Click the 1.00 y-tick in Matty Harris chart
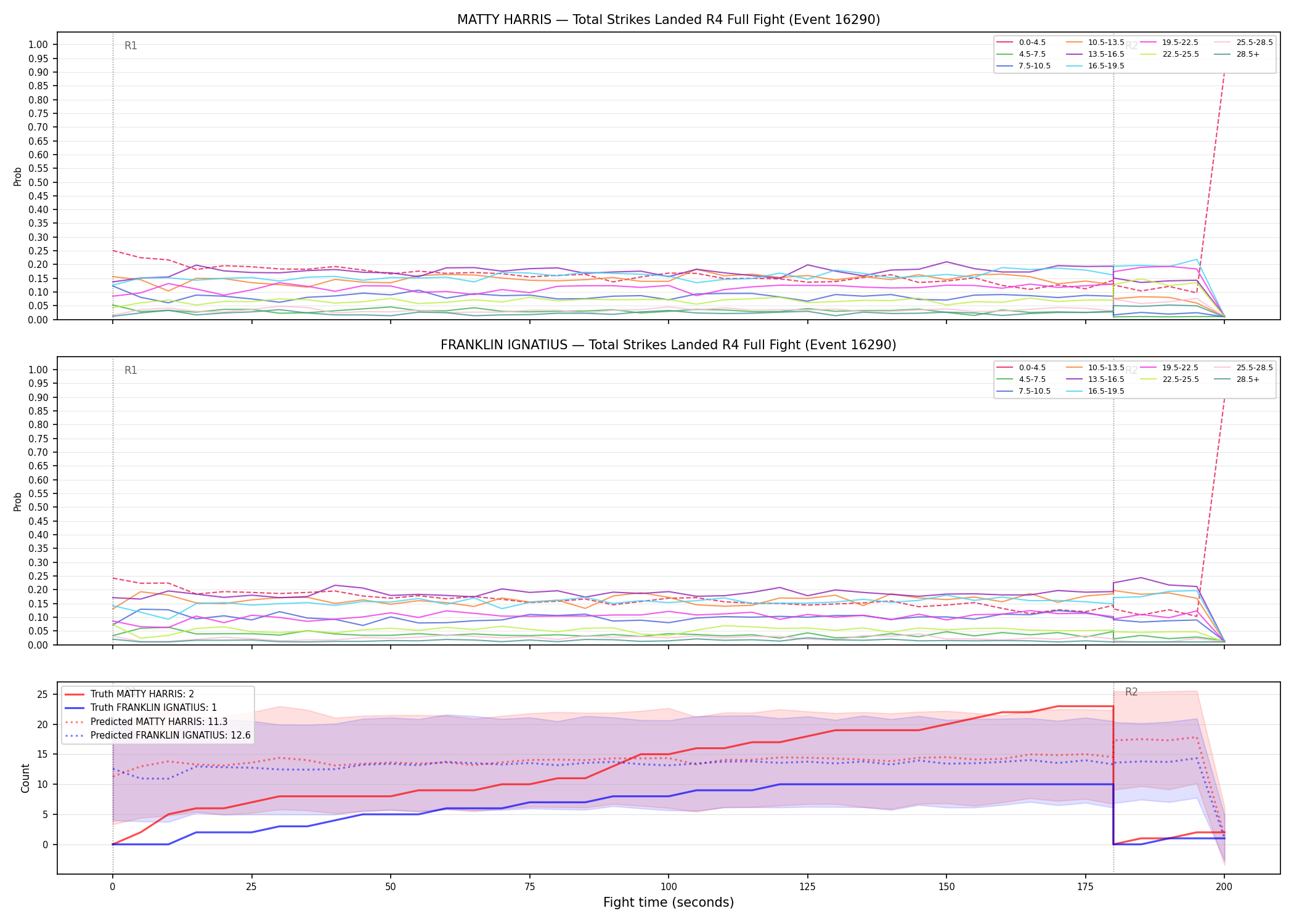1294x924 pixels. pyautogui.click(x=38, y=44)
